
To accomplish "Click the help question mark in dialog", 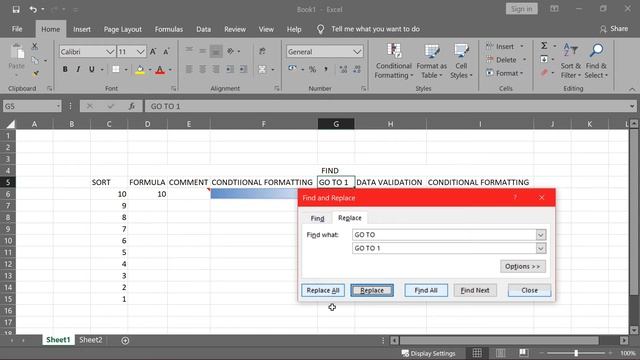I will pyautogui.click(x=515, y=198).
